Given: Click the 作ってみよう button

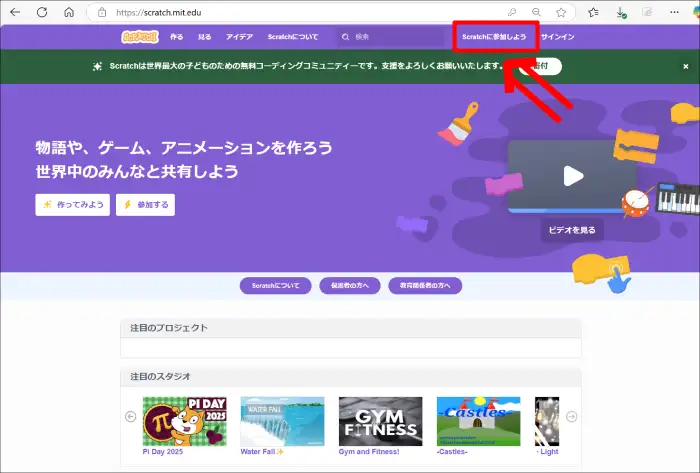Looking at the screenshot, I should [x=73, y=205].
